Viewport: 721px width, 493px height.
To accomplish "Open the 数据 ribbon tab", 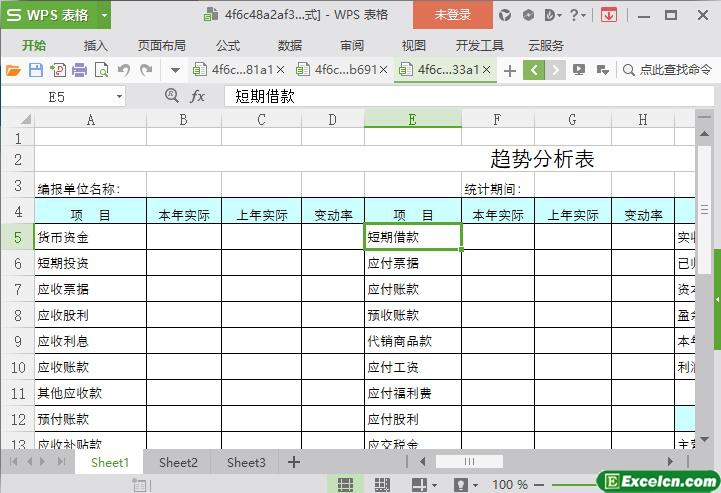I will [290, 46].
